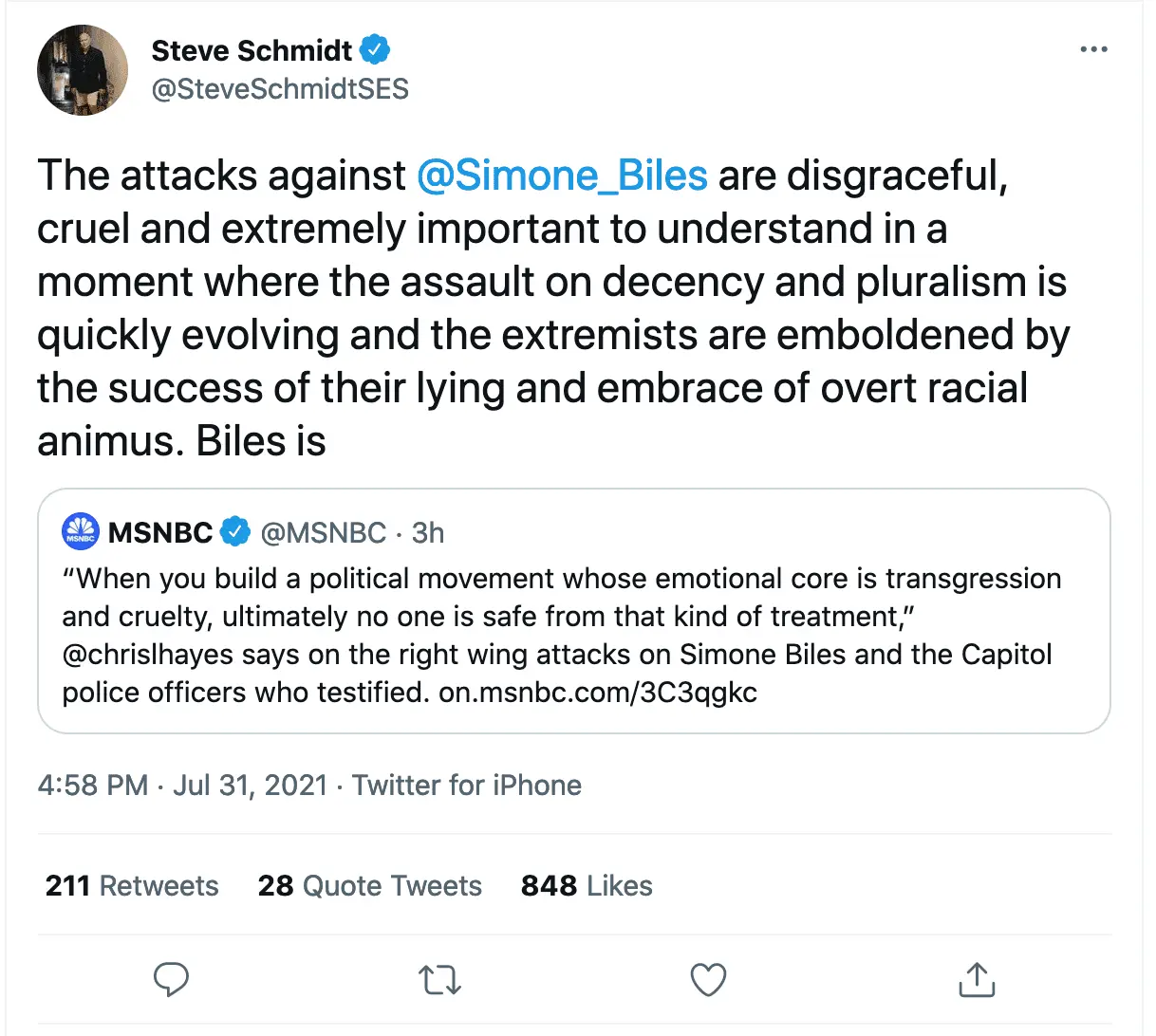View the 28 Quote Tweets list
Image resolution: width=1156 pixels, height=1036 pixels.
[x=369, y=885]
